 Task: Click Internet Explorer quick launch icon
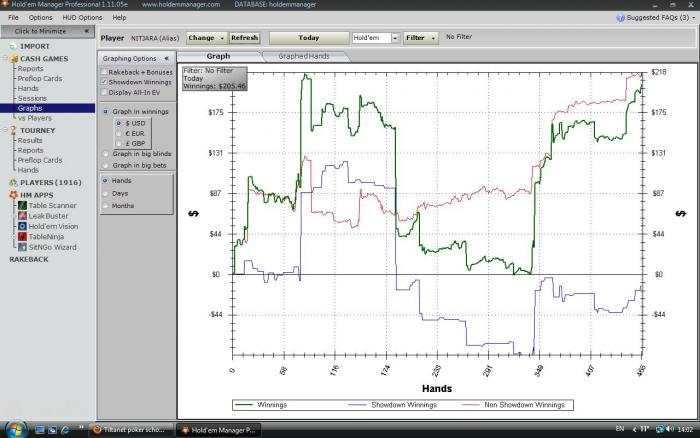point(65,430)
